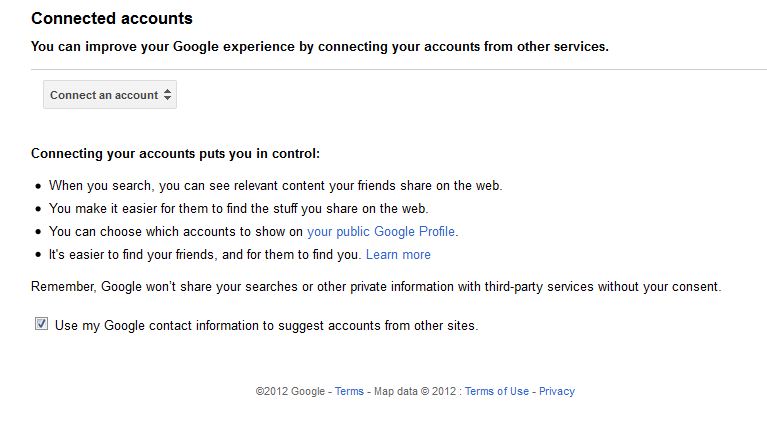Viewport: 767px width, 443px height.
Task: Click the Connected accounts heading
Action: (x=111, y=18)
